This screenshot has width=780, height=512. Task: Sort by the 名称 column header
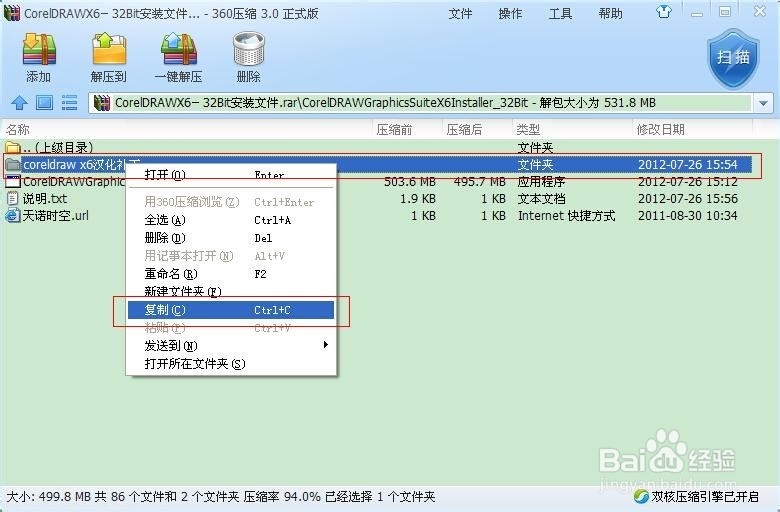(x=187, y=130)
